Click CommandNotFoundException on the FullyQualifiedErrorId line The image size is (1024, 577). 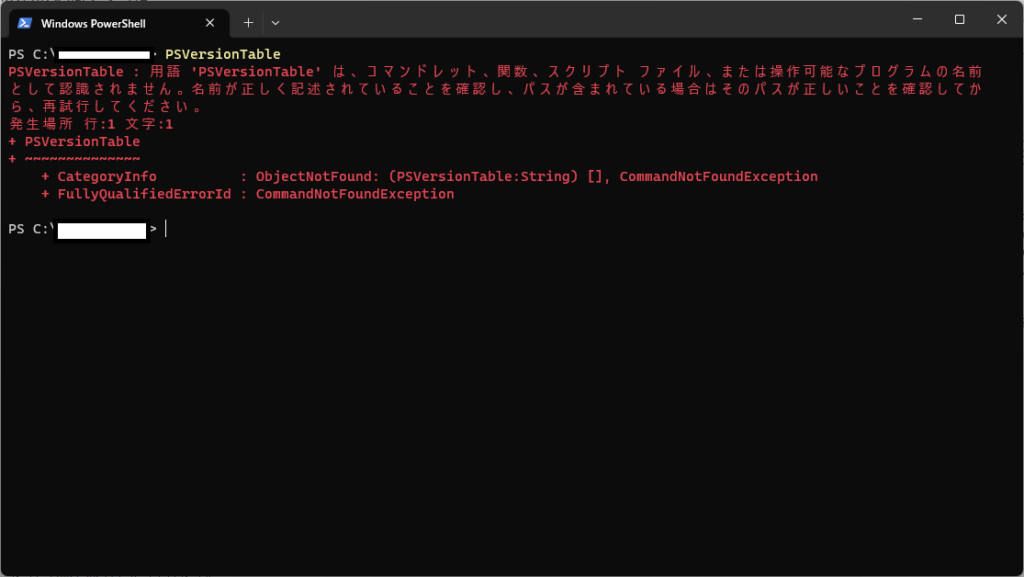point(355,194)
